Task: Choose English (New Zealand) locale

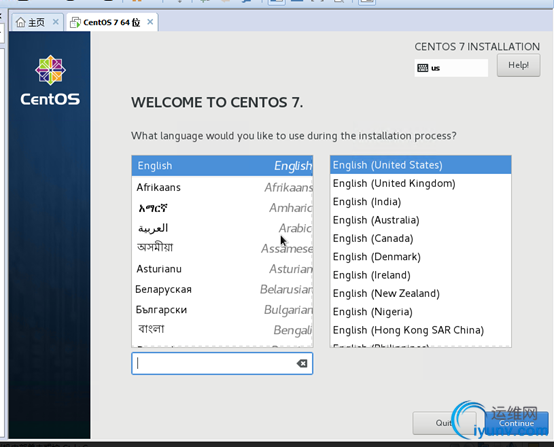Action: pyautogui.click(x=420, y=294)
